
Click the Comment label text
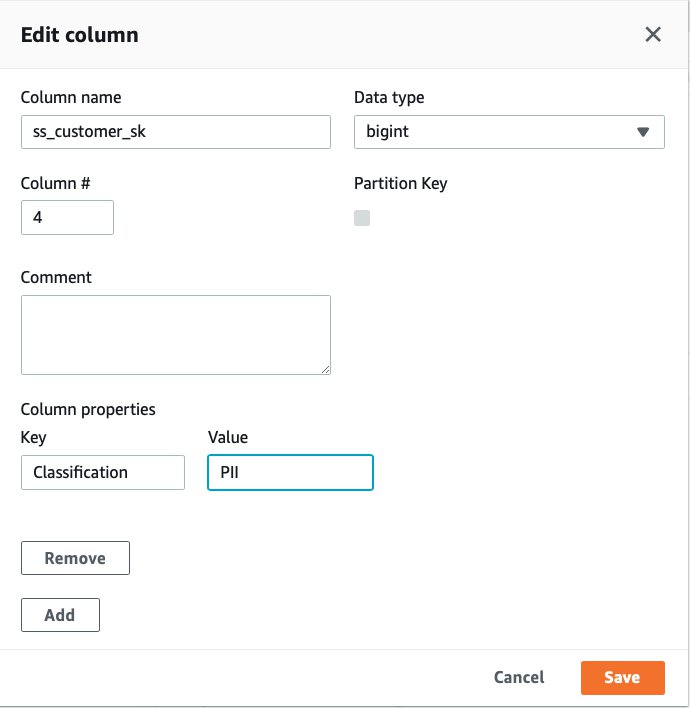pyautogui.click(x=56, y=277)
